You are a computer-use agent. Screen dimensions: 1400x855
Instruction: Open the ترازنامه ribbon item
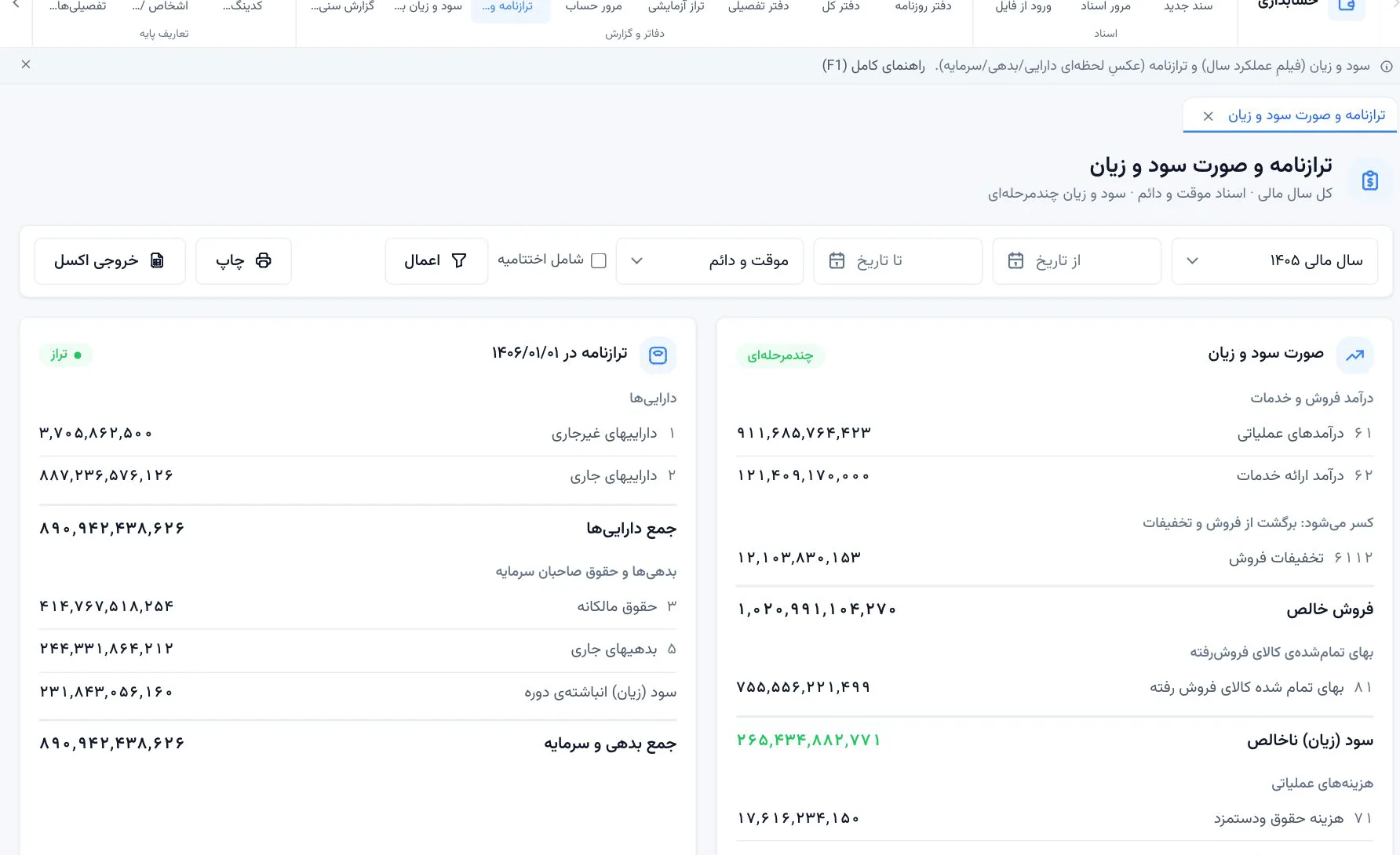click(510, 7)
